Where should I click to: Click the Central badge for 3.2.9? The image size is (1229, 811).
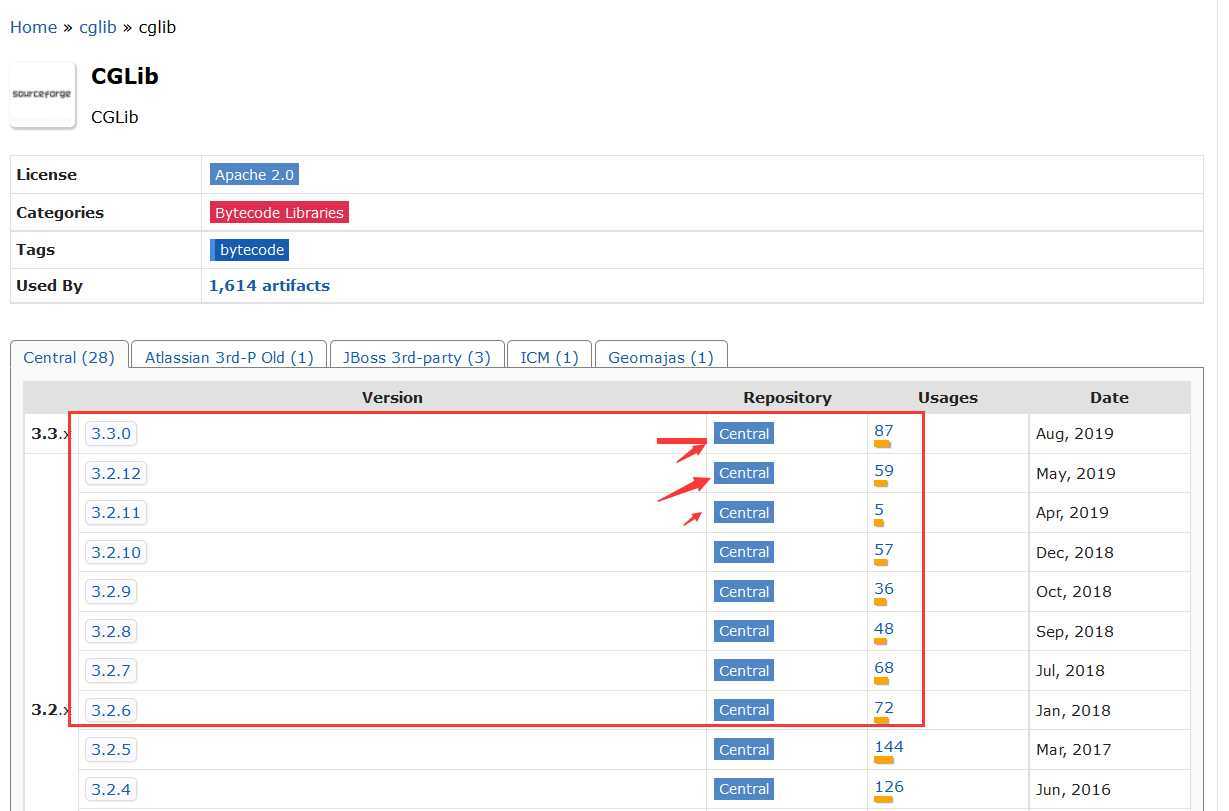pyautogui.click(x=744, y=592)
